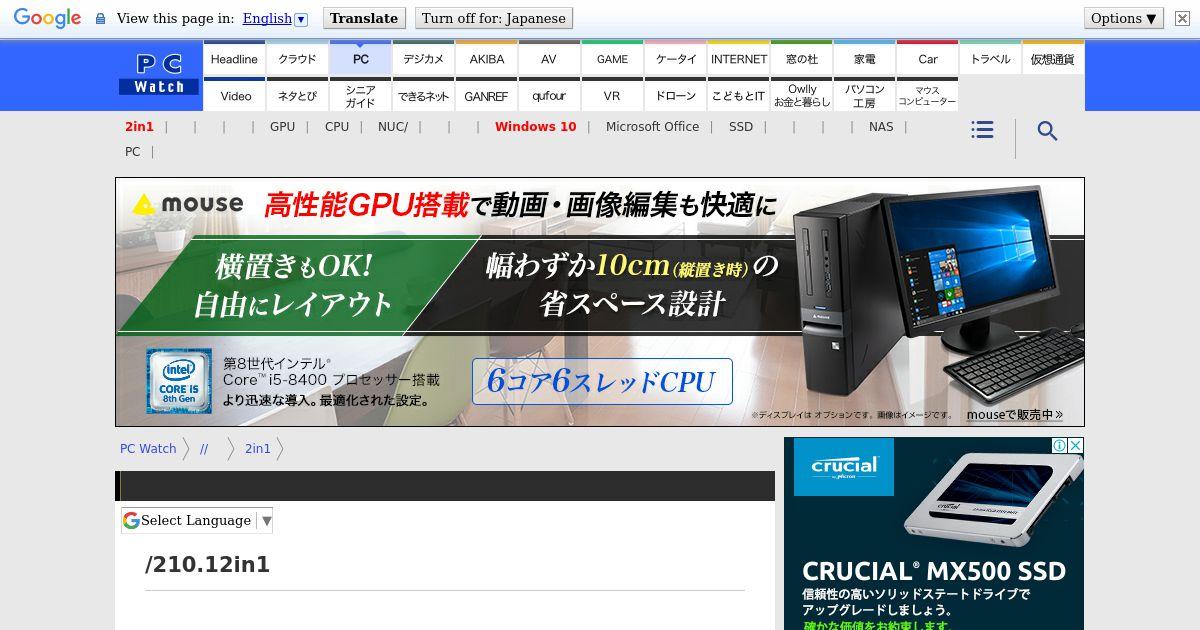The image size is (1200, 630).
Task: Click the PC topic link in subnav
Action: pos(132,152)
